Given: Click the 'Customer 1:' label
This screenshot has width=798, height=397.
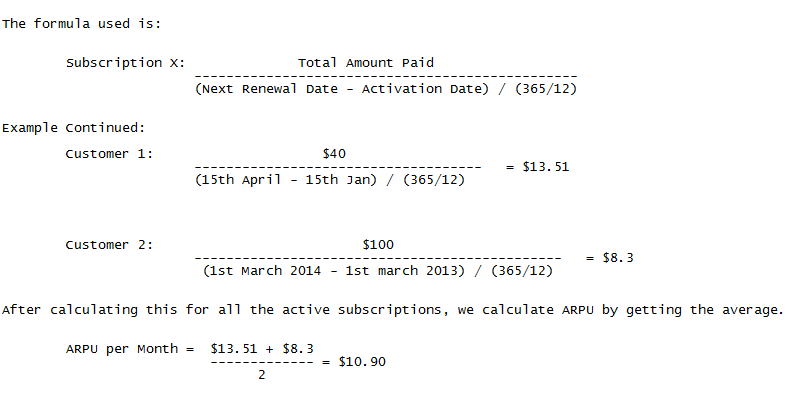Looking at the screenshot, I should click(109, 154).
